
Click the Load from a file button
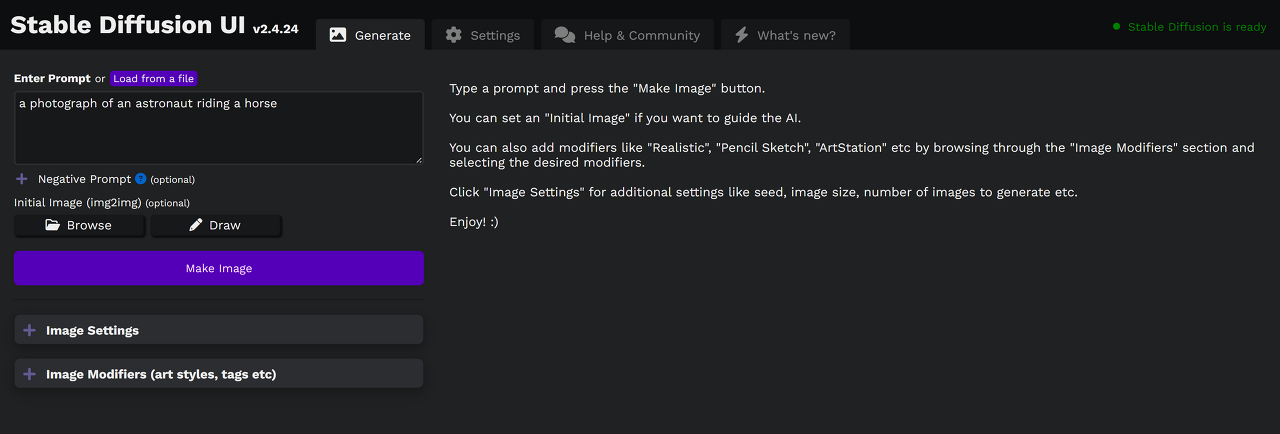pos(154,78)
